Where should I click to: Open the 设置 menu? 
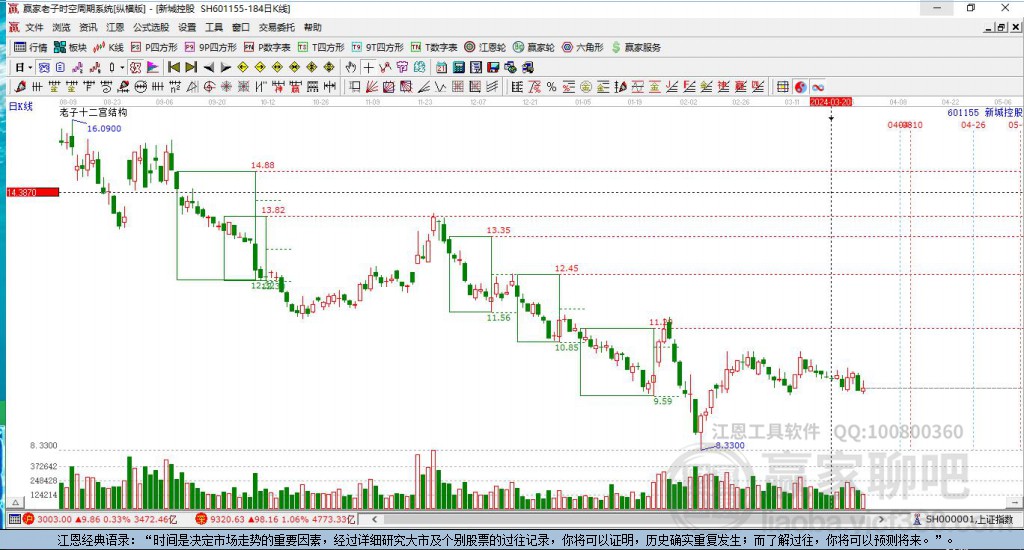coord(187,27)
